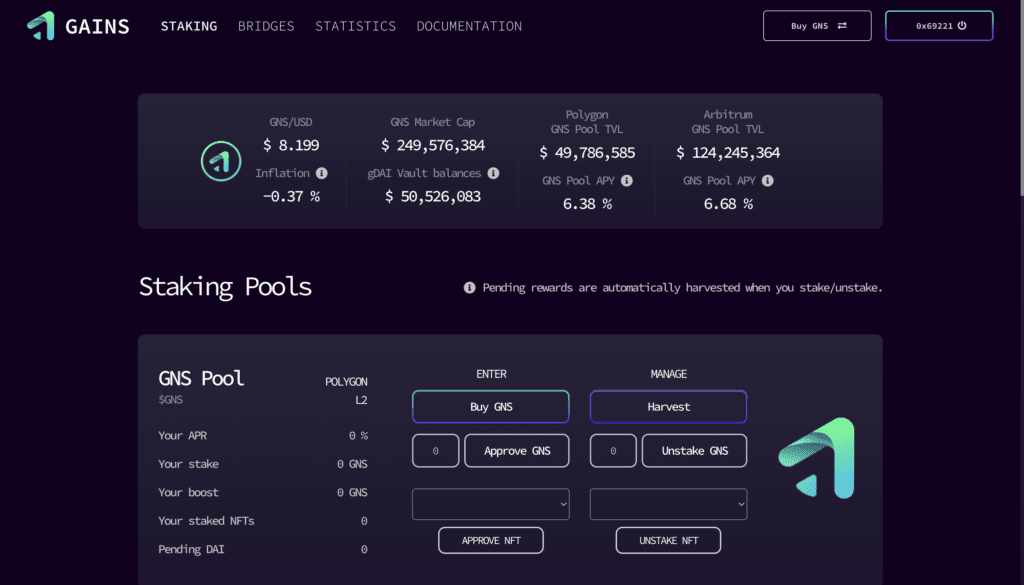This screenshot has width=1024, height=585.
Task: Click the Arbitrum APY value 6.68 %
Action: tap(728, 204)
